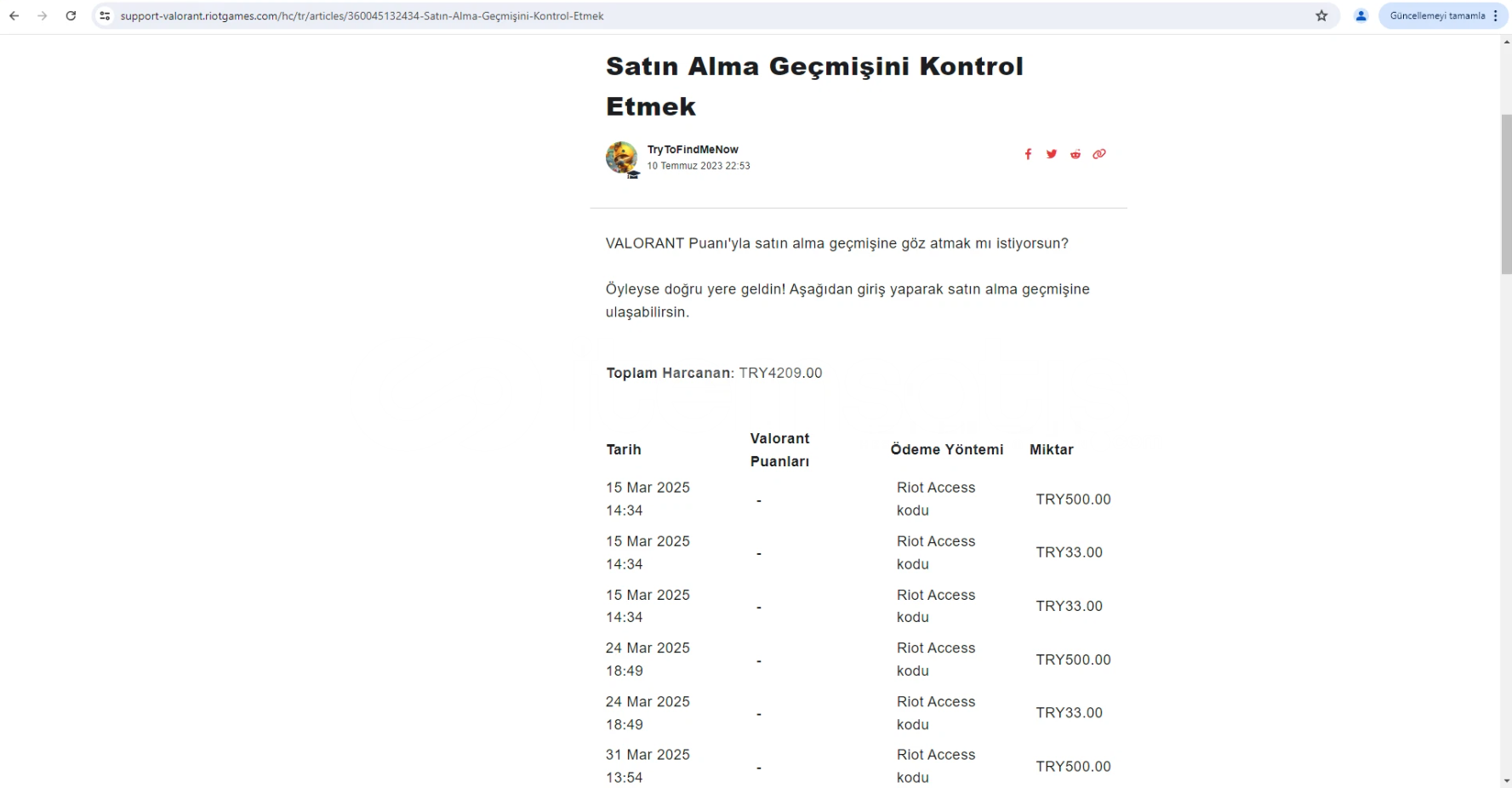
Task: Click the 'Tarih' column header
Action: pyautogui.click(x=624, y=449)
